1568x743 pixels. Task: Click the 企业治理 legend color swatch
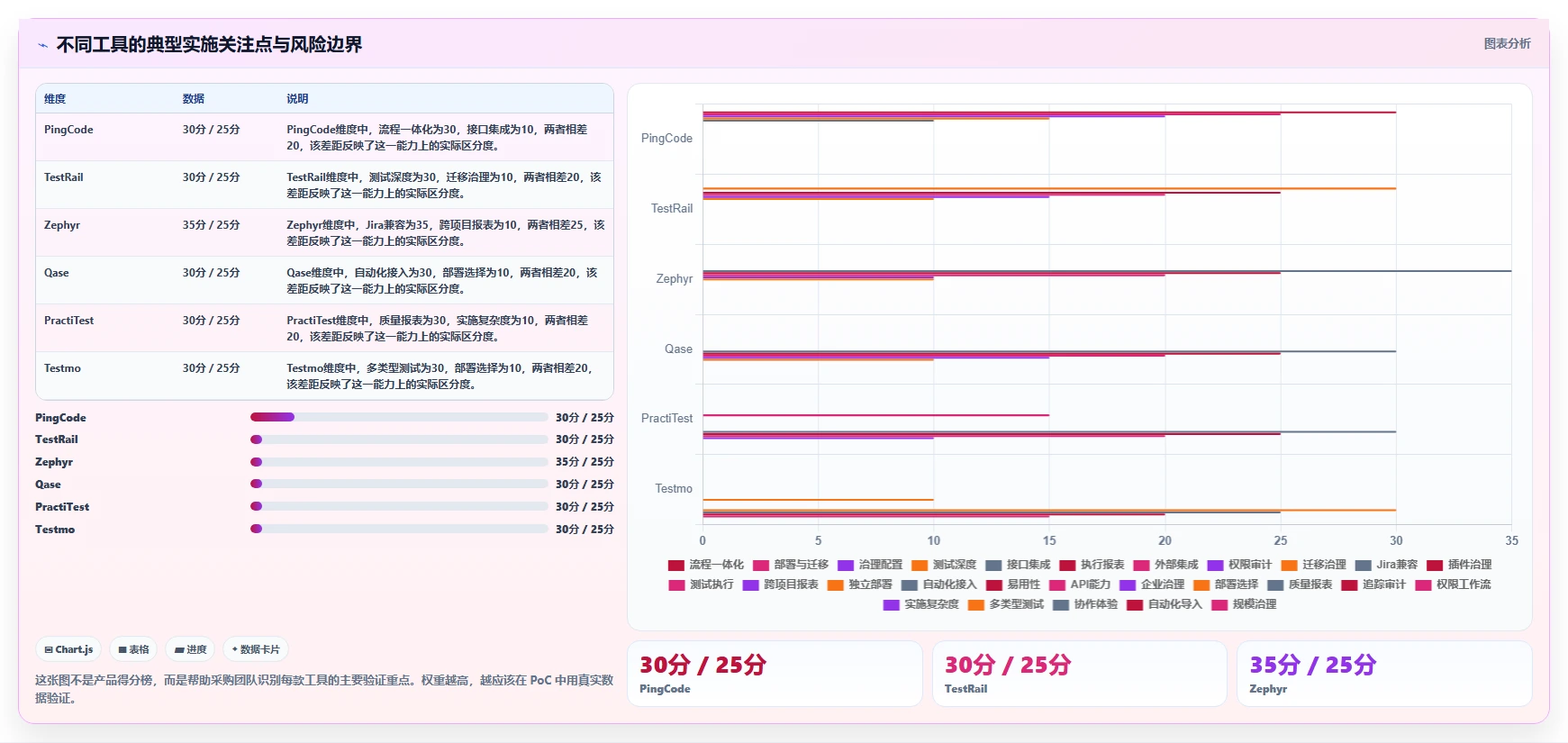tap(1128, 584)
